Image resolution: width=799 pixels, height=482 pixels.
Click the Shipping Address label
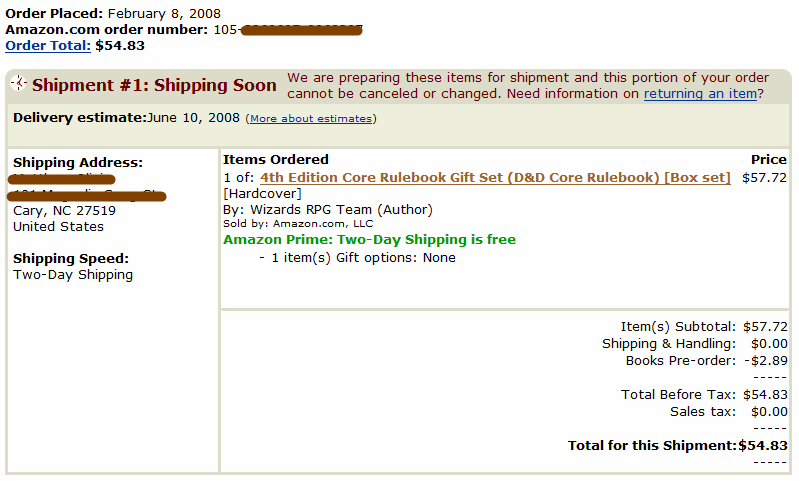(x=77, y=163)
